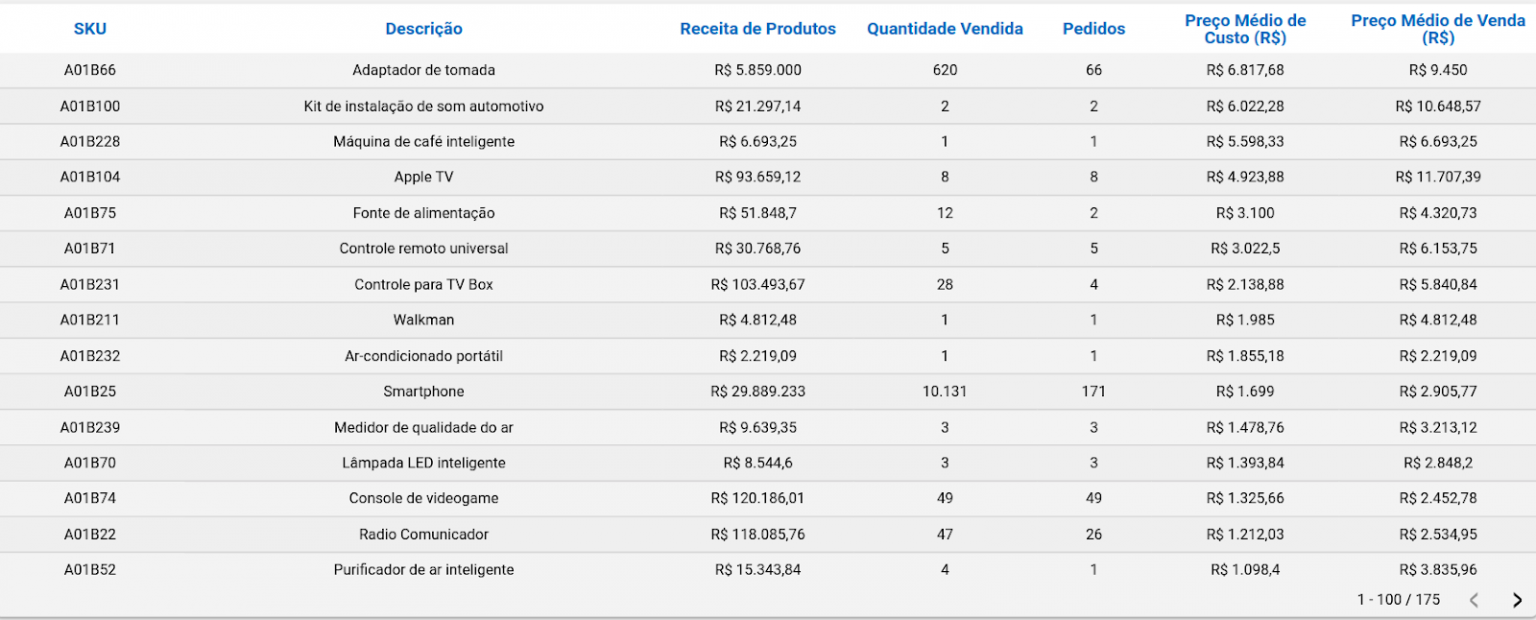Sort table by Descrição header
Image resolution: width=1536 pixels, height=620 pixels.
point(424,29)
